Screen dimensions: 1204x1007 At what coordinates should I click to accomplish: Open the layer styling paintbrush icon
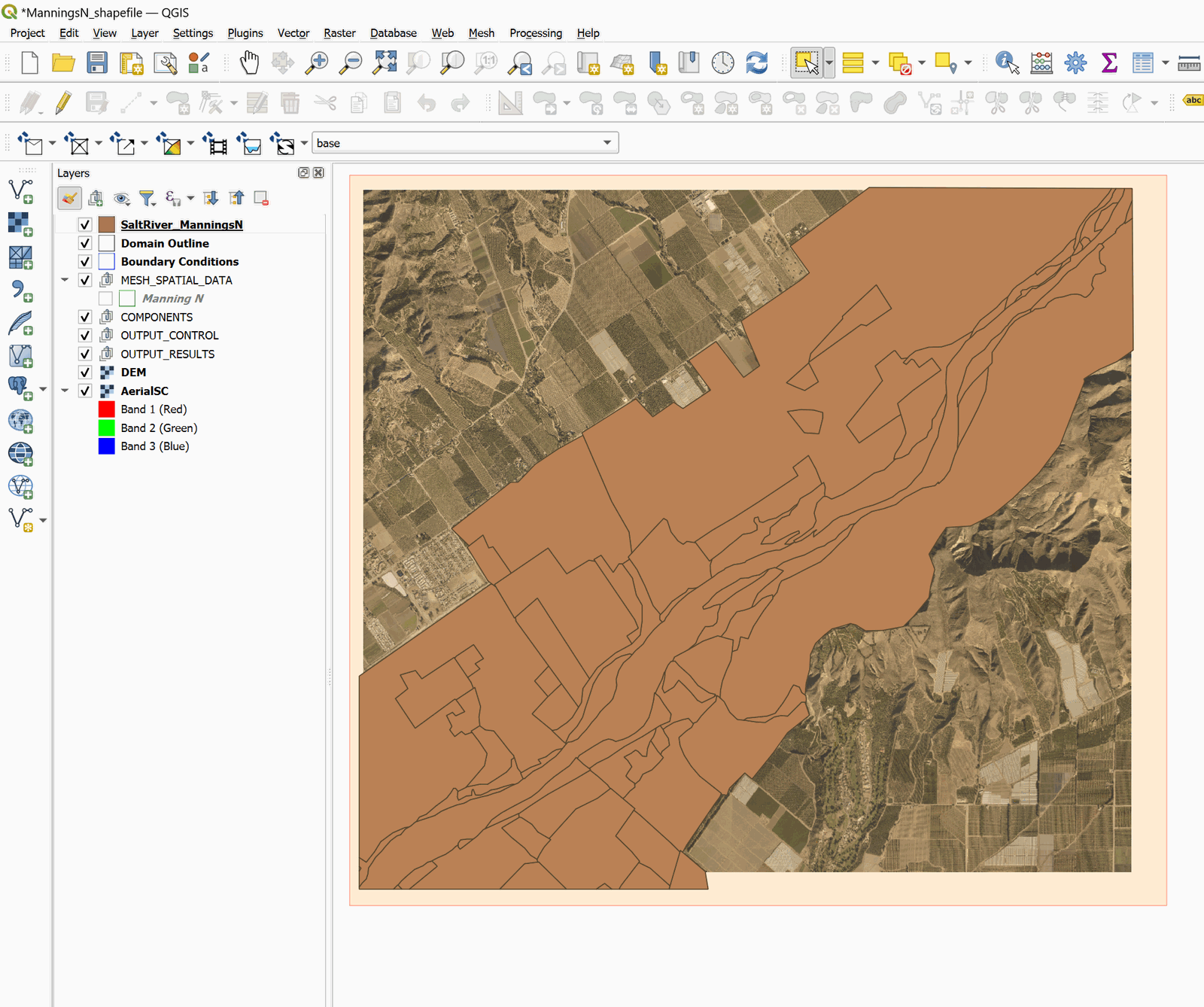click(x=69, y=198)
